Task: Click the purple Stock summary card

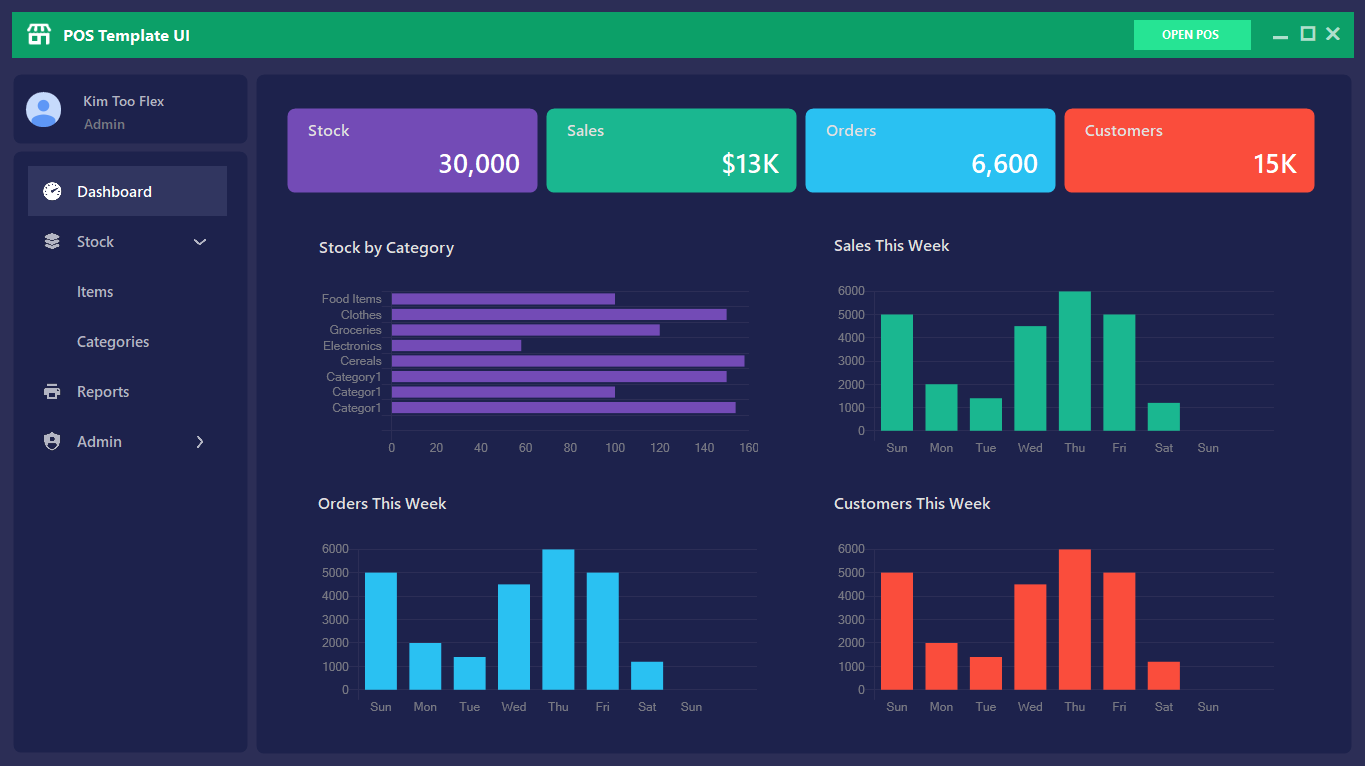Action: pyautogui.click(x=412, y=150)
